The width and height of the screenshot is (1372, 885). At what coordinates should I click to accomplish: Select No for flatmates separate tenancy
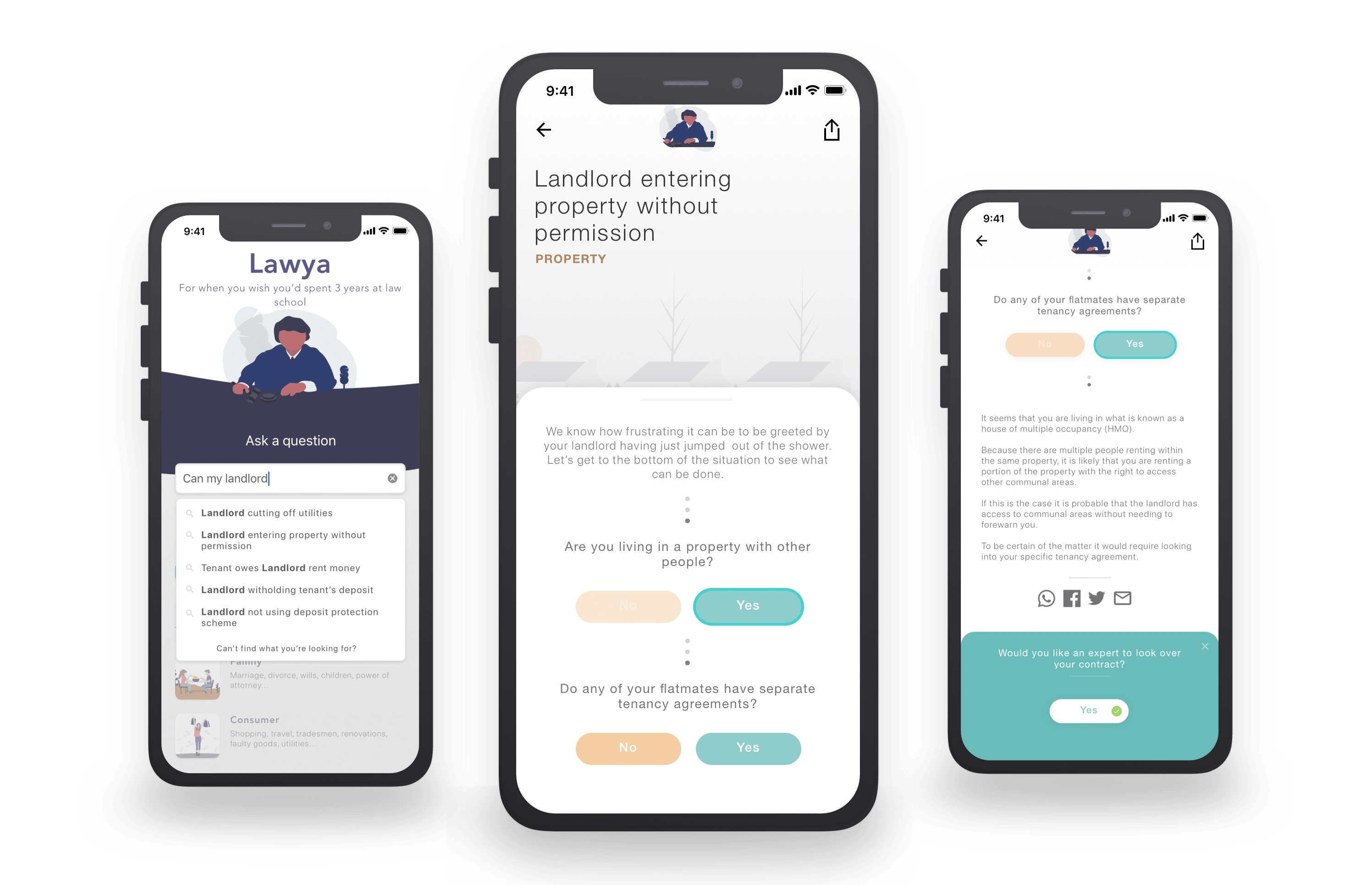coord(627,747)
